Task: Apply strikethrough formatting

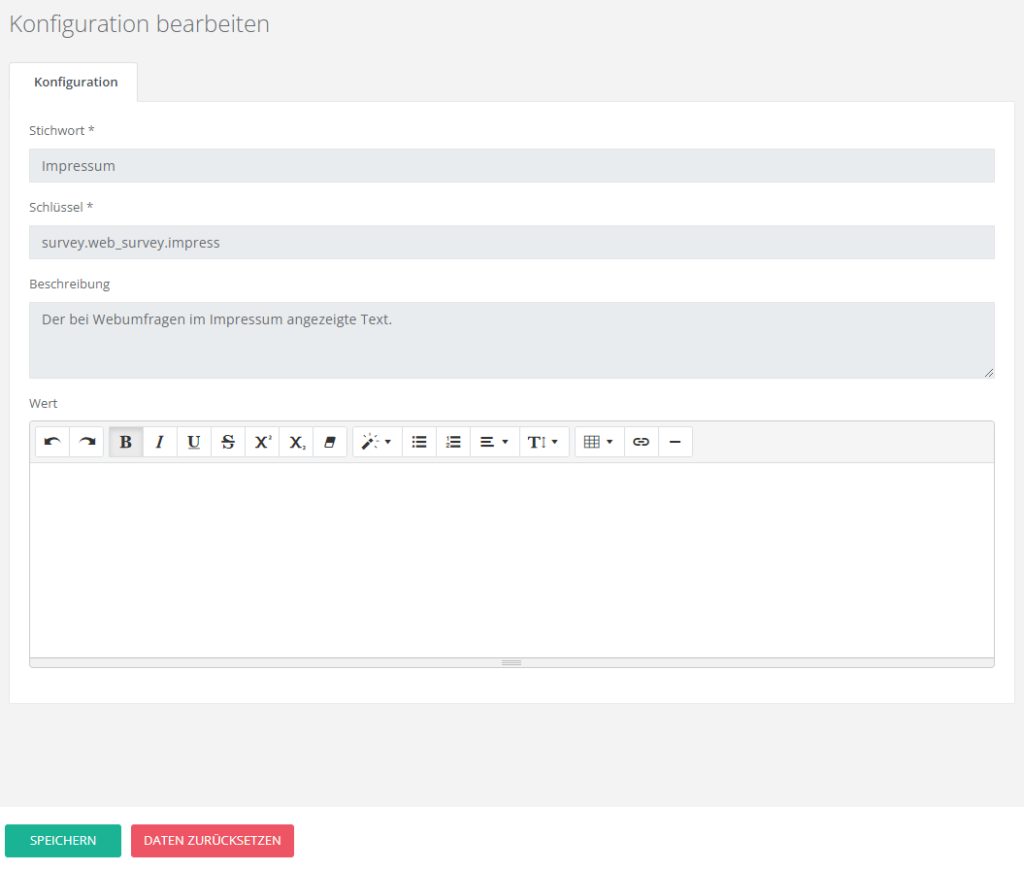Action: point(228,442)
